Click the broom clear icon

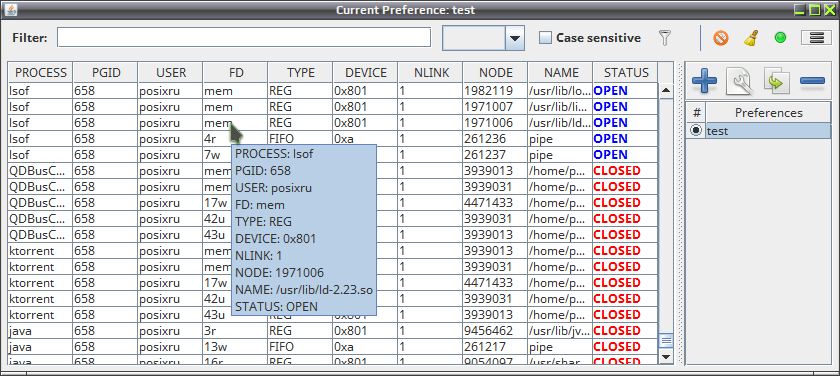point(752,38)
